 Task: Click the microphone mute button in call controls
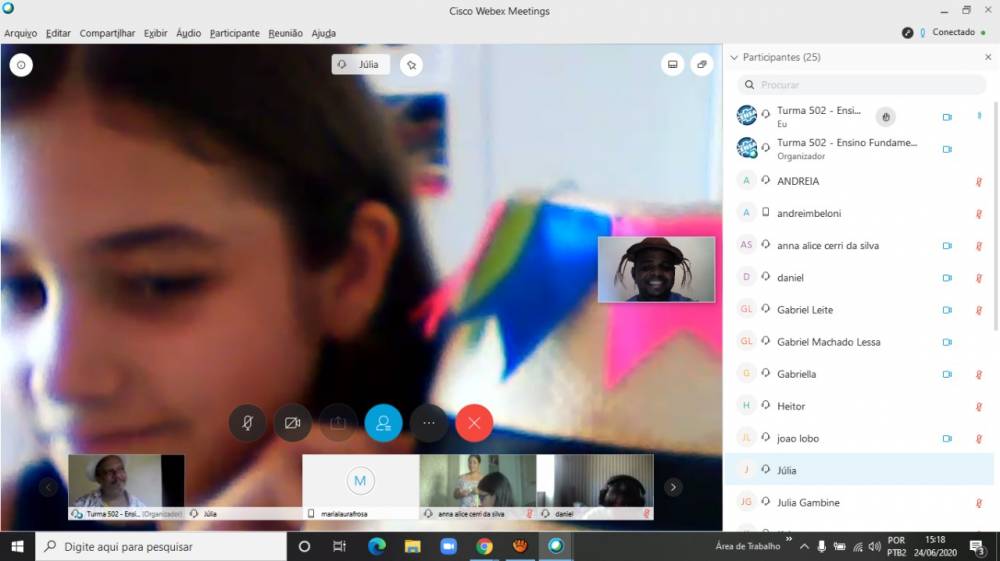tap(247, 423)
